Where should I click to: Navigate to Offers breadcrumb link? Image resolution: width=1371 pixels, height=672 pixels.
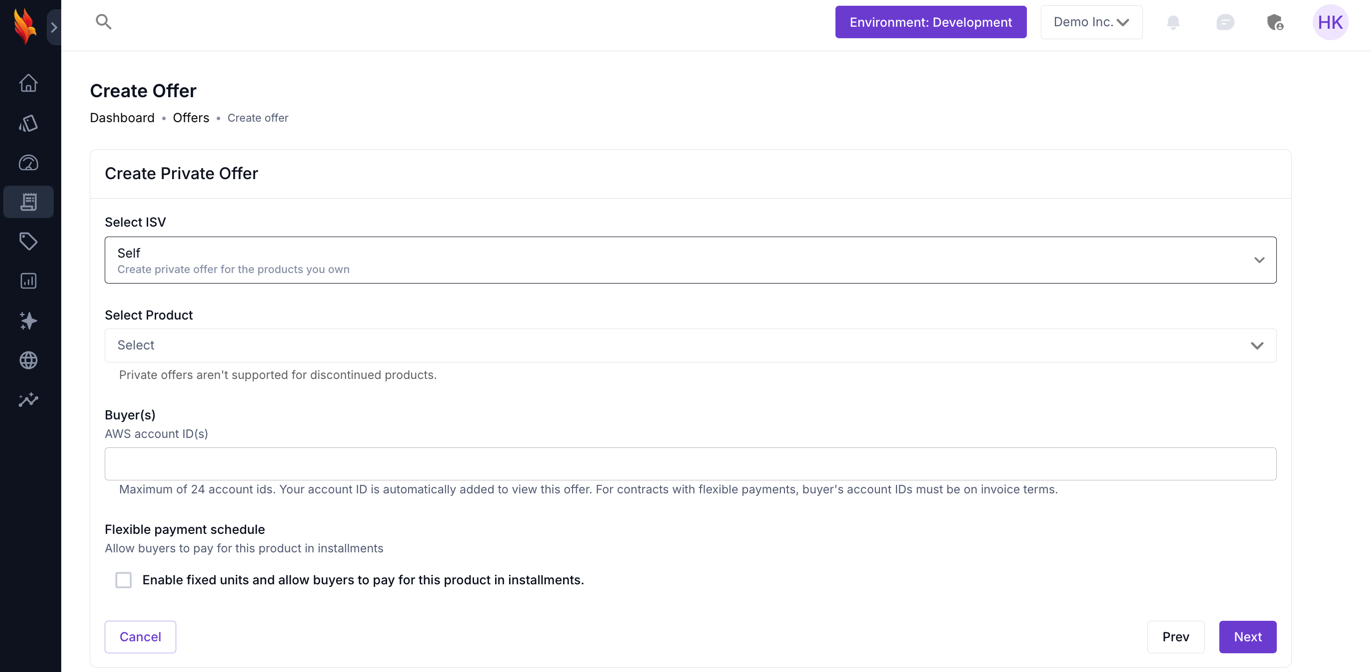[x=191, y=118]
